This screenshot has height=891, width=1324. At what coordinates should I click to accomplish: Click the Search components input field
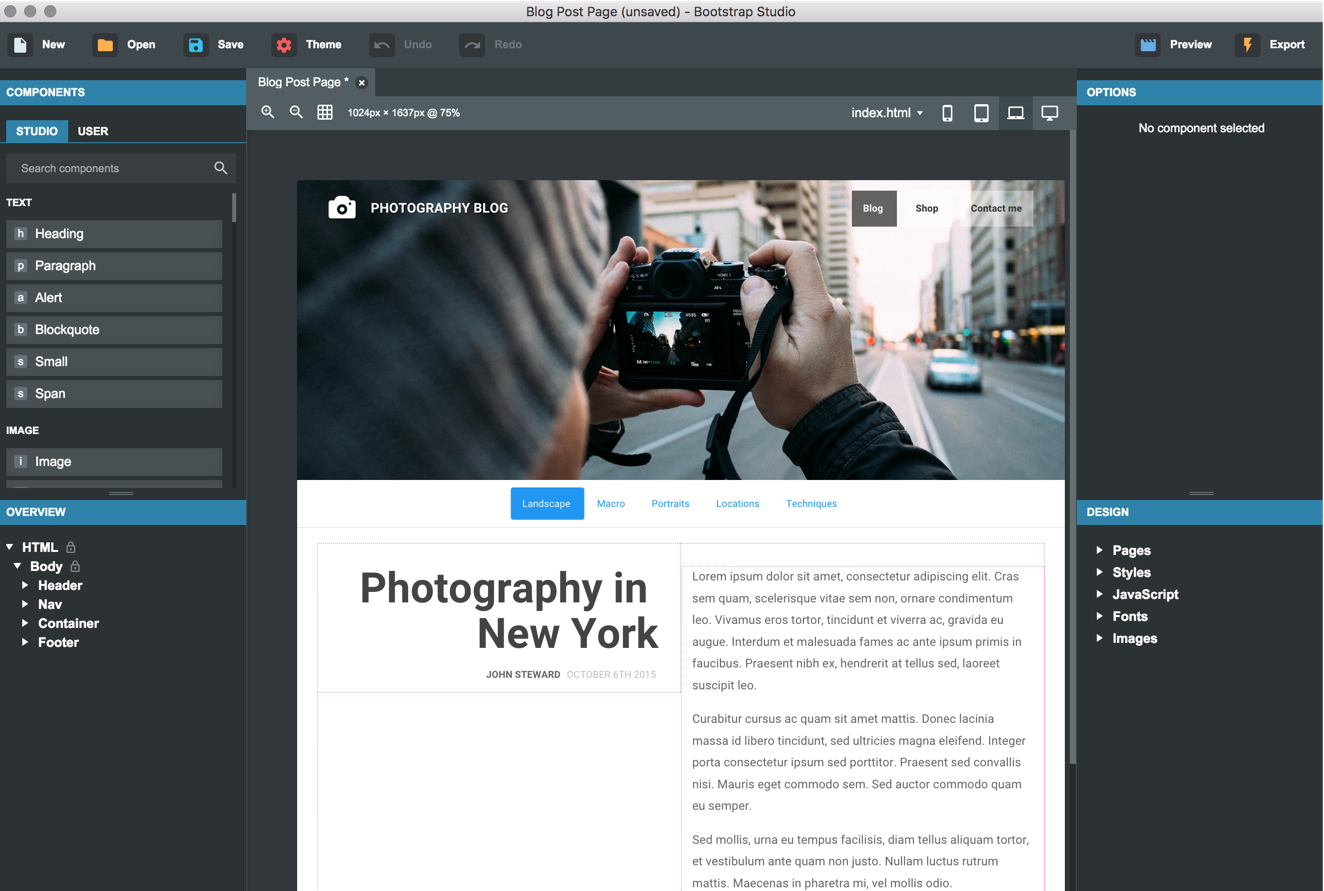point(110,168)
